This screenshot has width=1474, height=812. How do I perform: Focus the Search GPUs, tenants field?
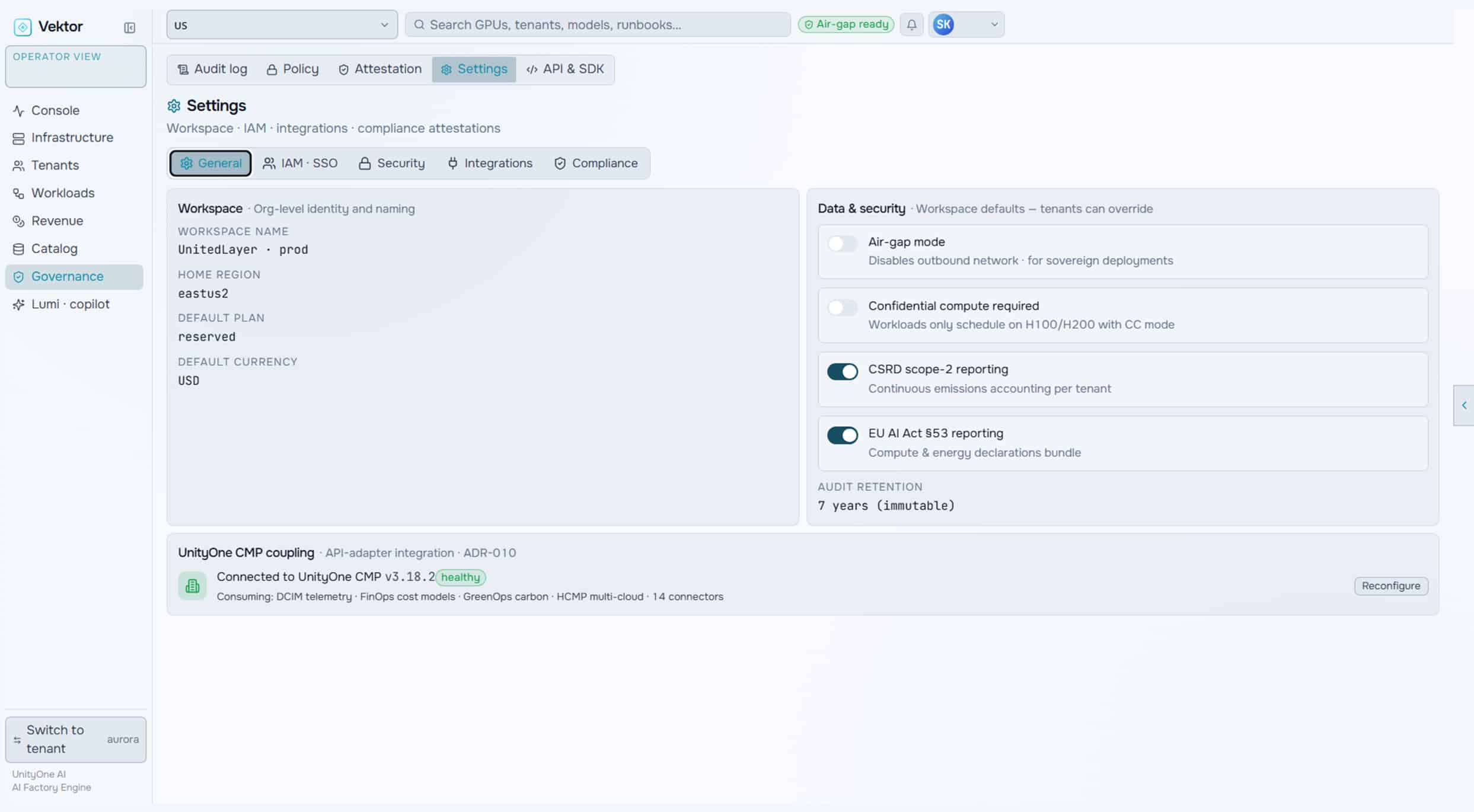pos(598,25)
